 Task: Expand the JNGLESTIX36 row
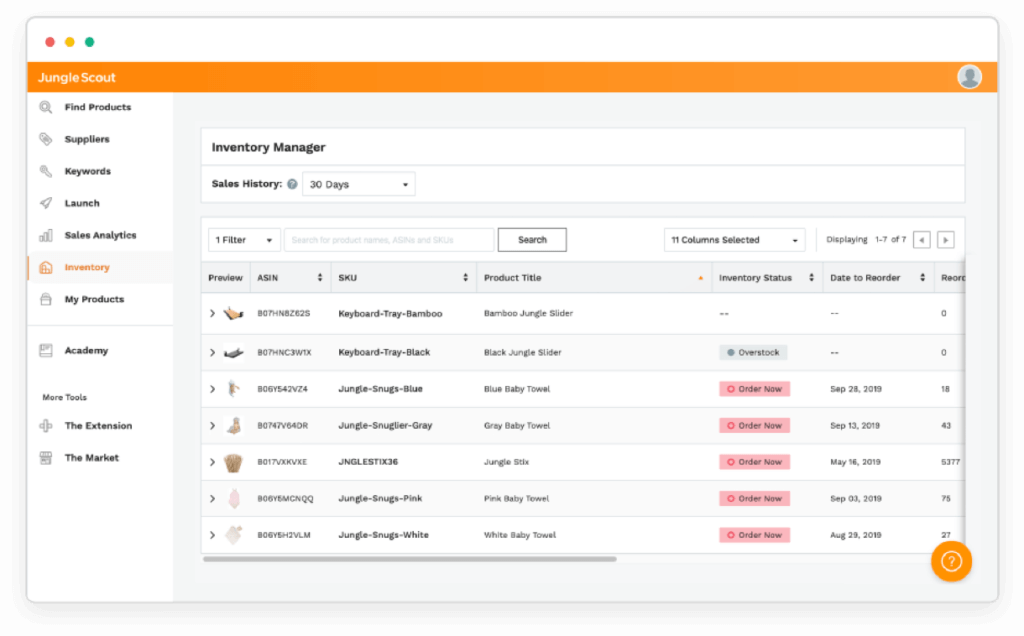pyautogui.click(x=212, y=462)
